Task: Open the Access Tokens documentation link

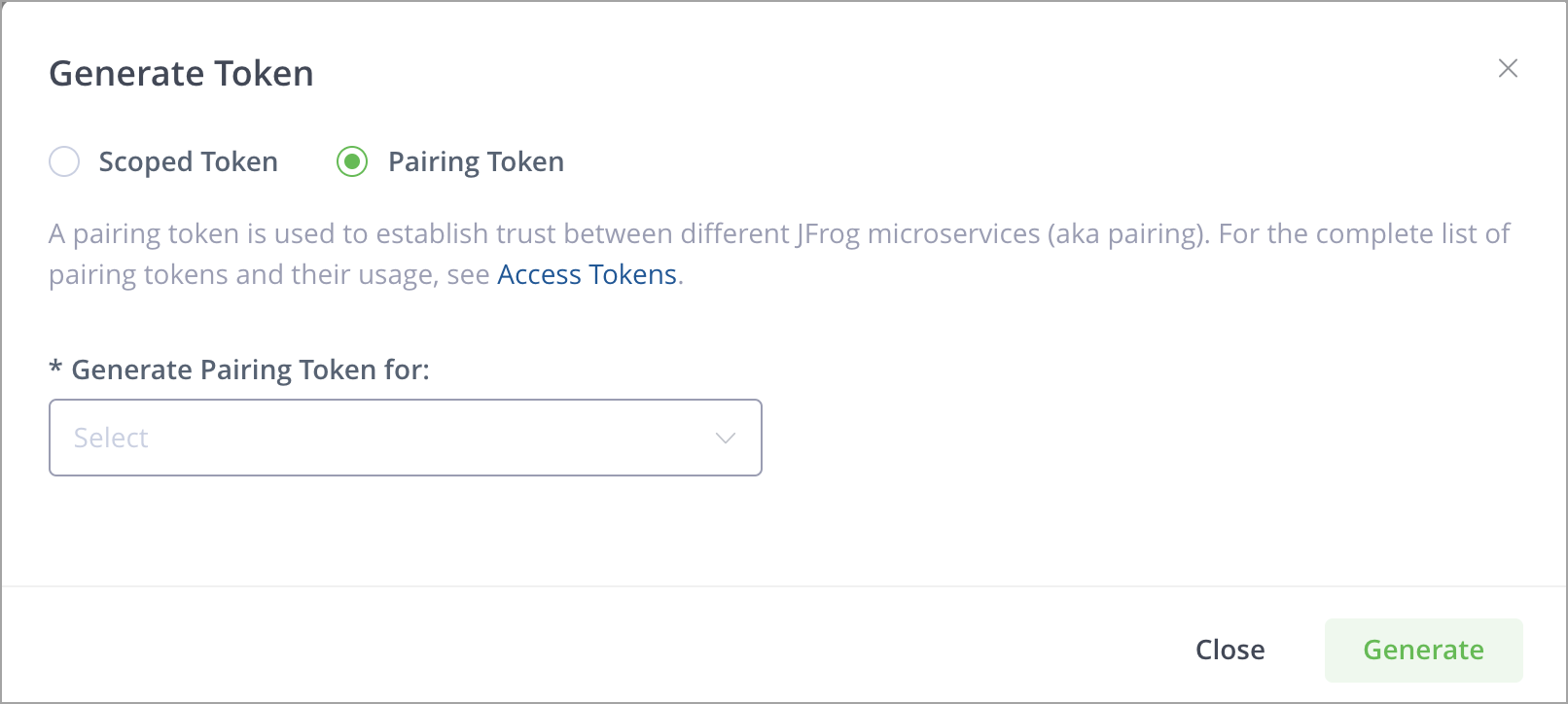Action: tap(587, 274)
